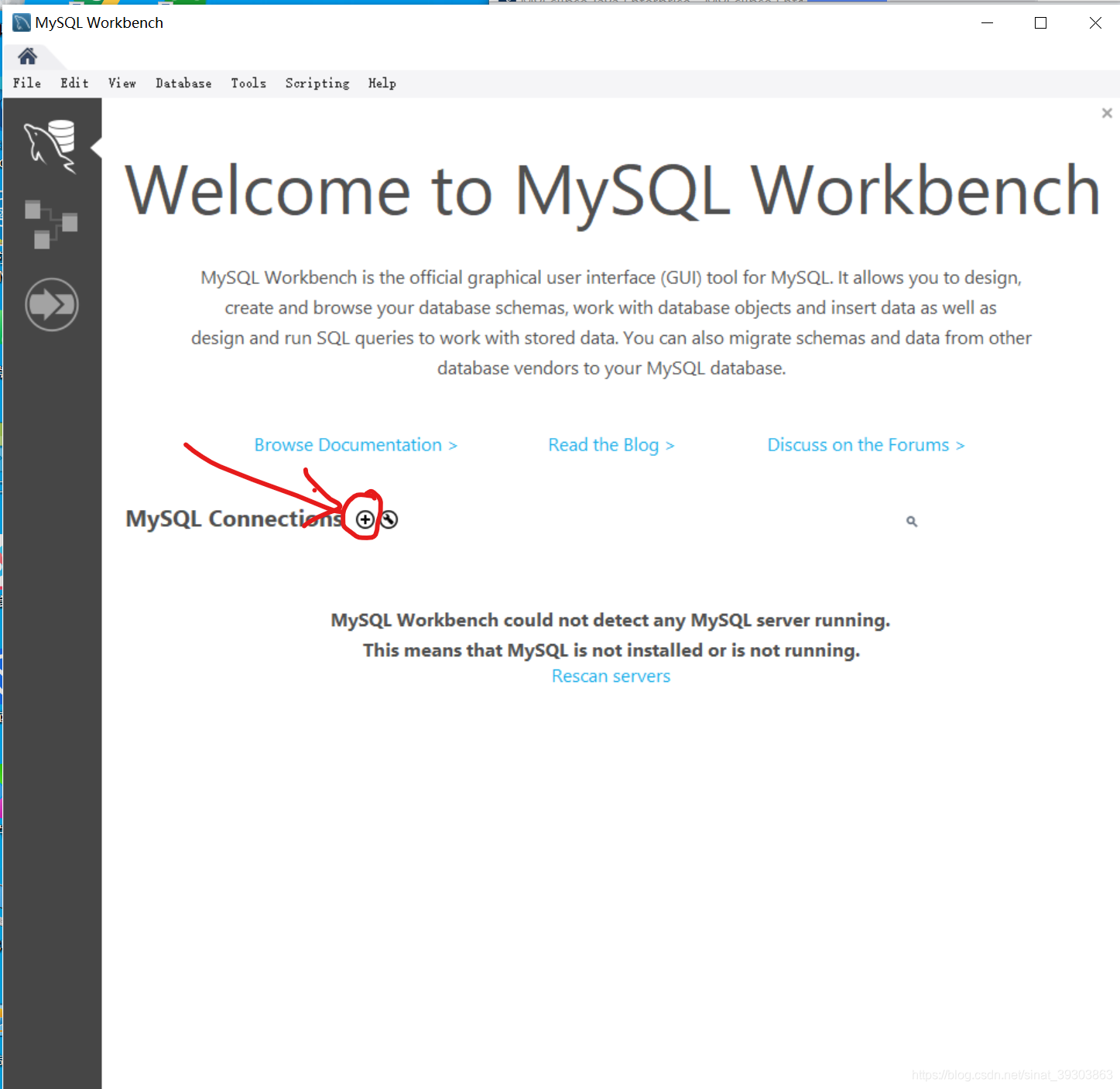Maximize the MySQL Workbench window

coord(1041,22)
